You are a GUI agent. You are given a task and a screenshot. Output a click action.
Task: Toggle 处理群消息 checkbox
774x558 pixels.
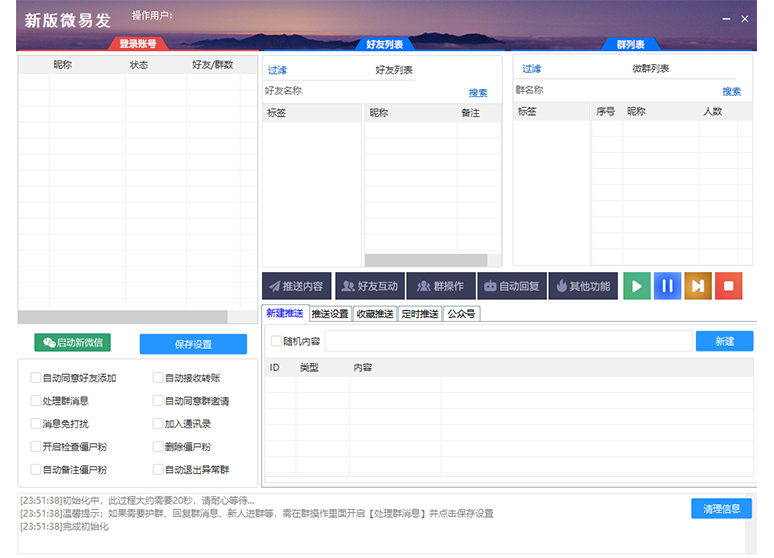tap(36, 400)
